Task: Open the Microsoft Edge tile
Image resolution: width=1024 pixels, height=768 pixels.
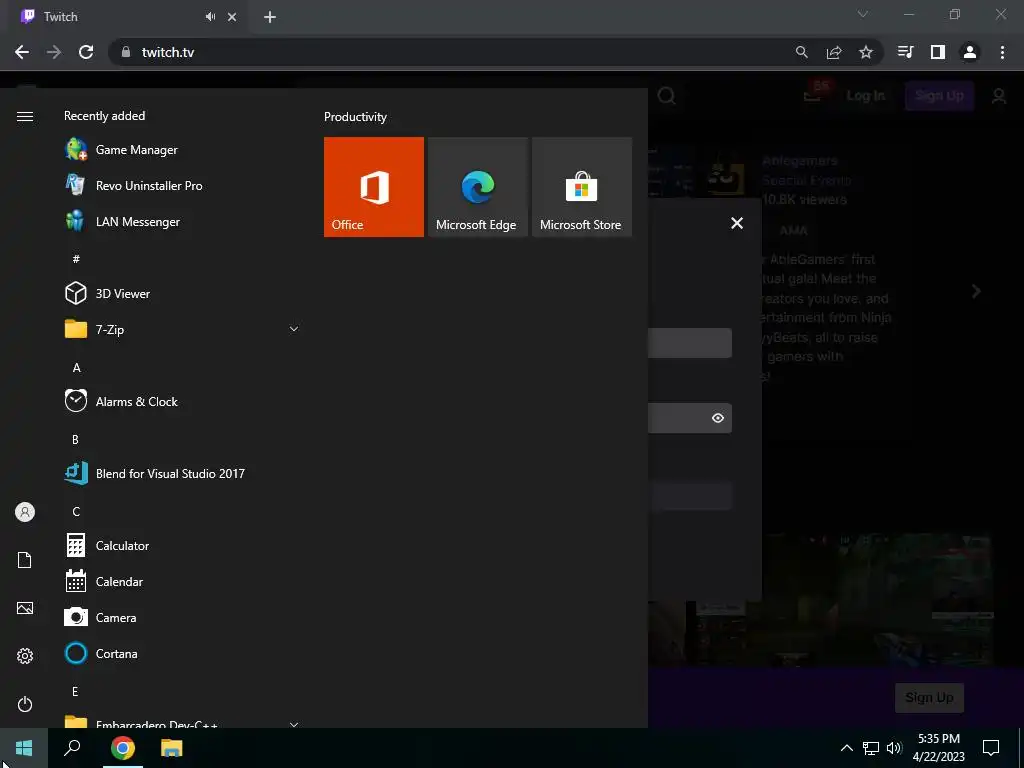Action: 477,187
